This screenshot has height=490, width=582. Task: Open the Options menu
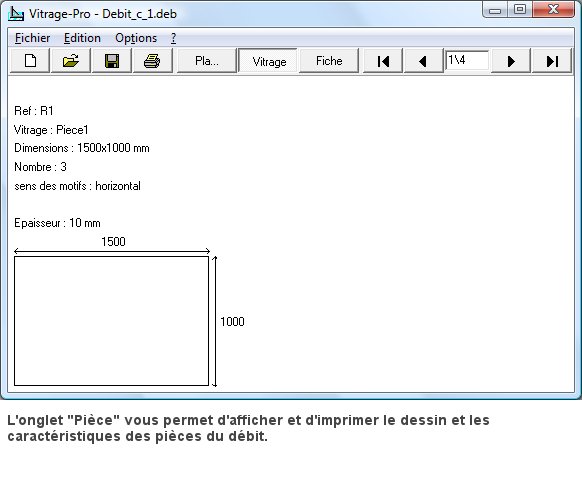tap(136, 38)
